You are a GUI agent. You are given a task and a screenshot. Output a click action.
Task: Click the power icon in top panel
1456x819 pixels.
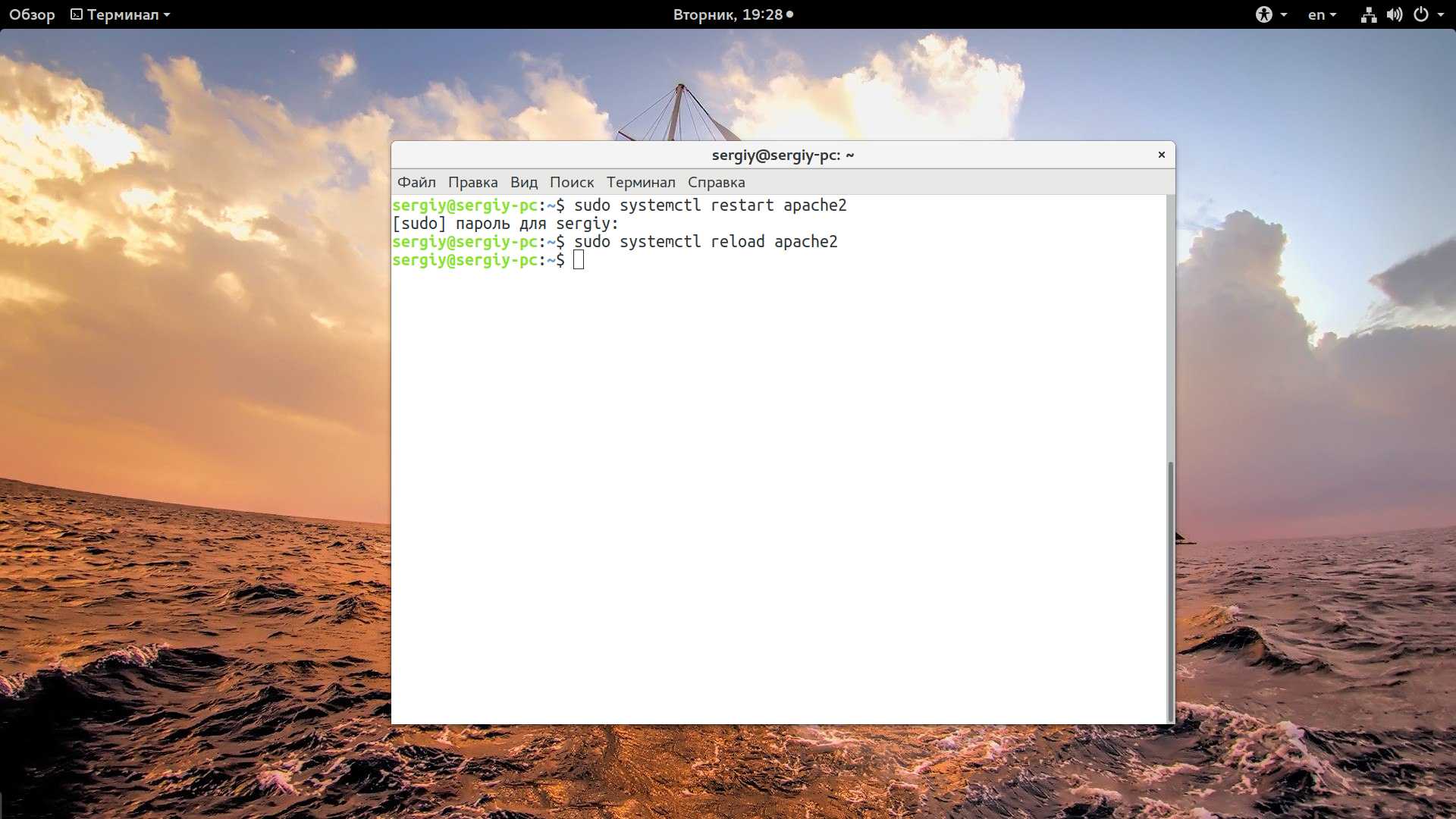coord(1421,14)
